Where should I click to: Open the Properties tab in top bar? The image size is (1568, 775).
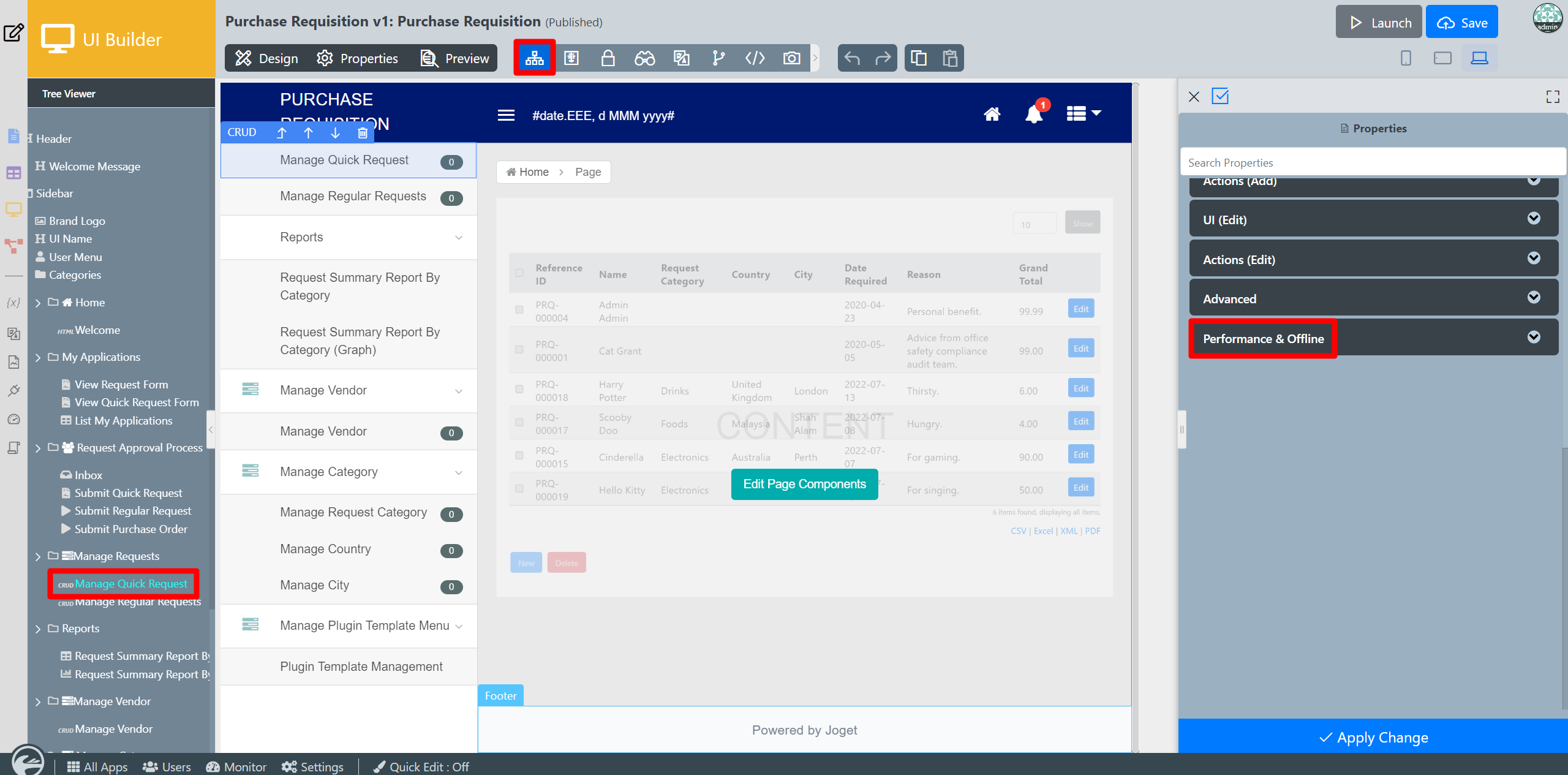(358, 58)
